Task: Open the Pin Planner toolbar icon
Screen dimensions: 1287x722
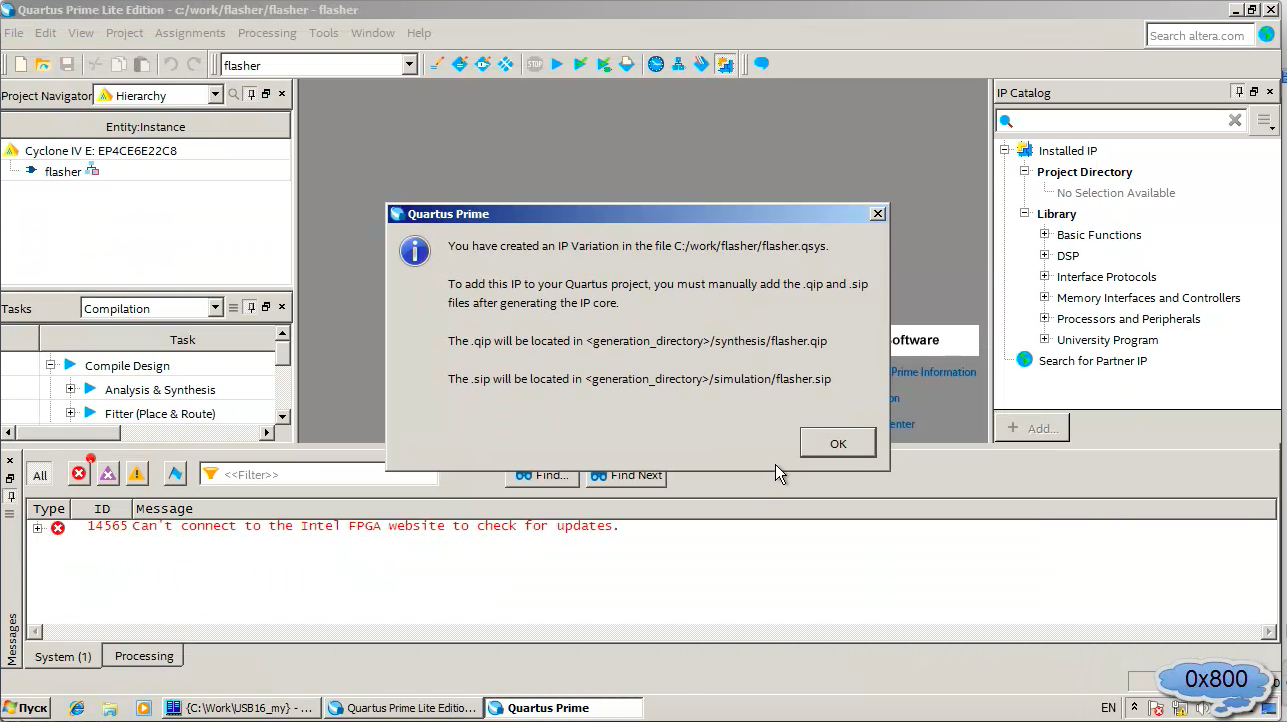Action: point(460,64)
